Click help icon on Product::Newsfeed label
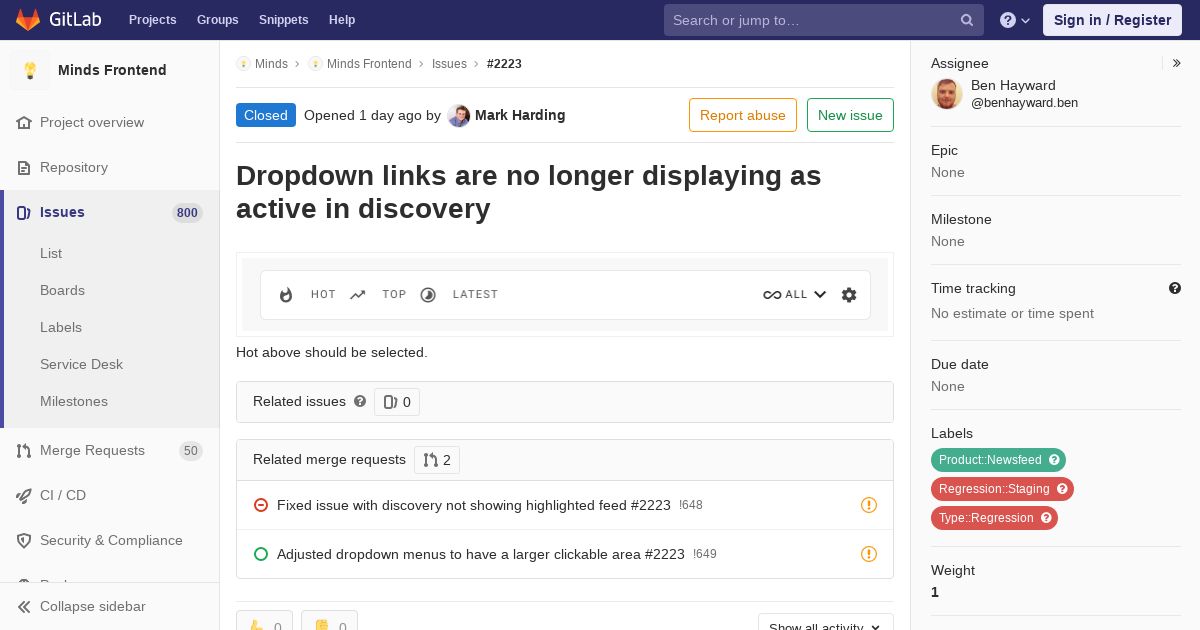 pos(1054,460)
